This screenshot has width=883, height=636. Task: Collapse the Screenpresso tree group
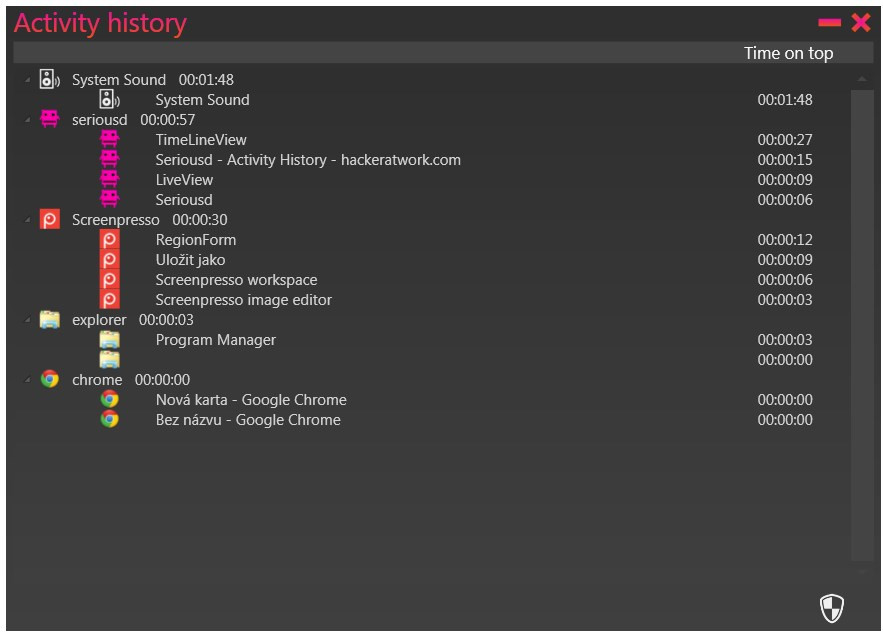click(x=27, y=220)
